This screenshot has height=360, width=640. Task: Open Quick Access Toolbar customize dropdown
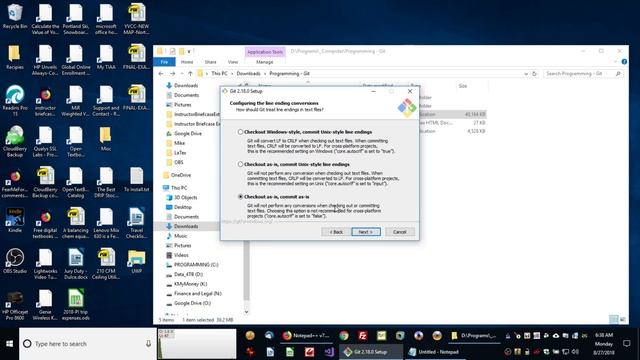pyautogui.click(x=189, y=51)
